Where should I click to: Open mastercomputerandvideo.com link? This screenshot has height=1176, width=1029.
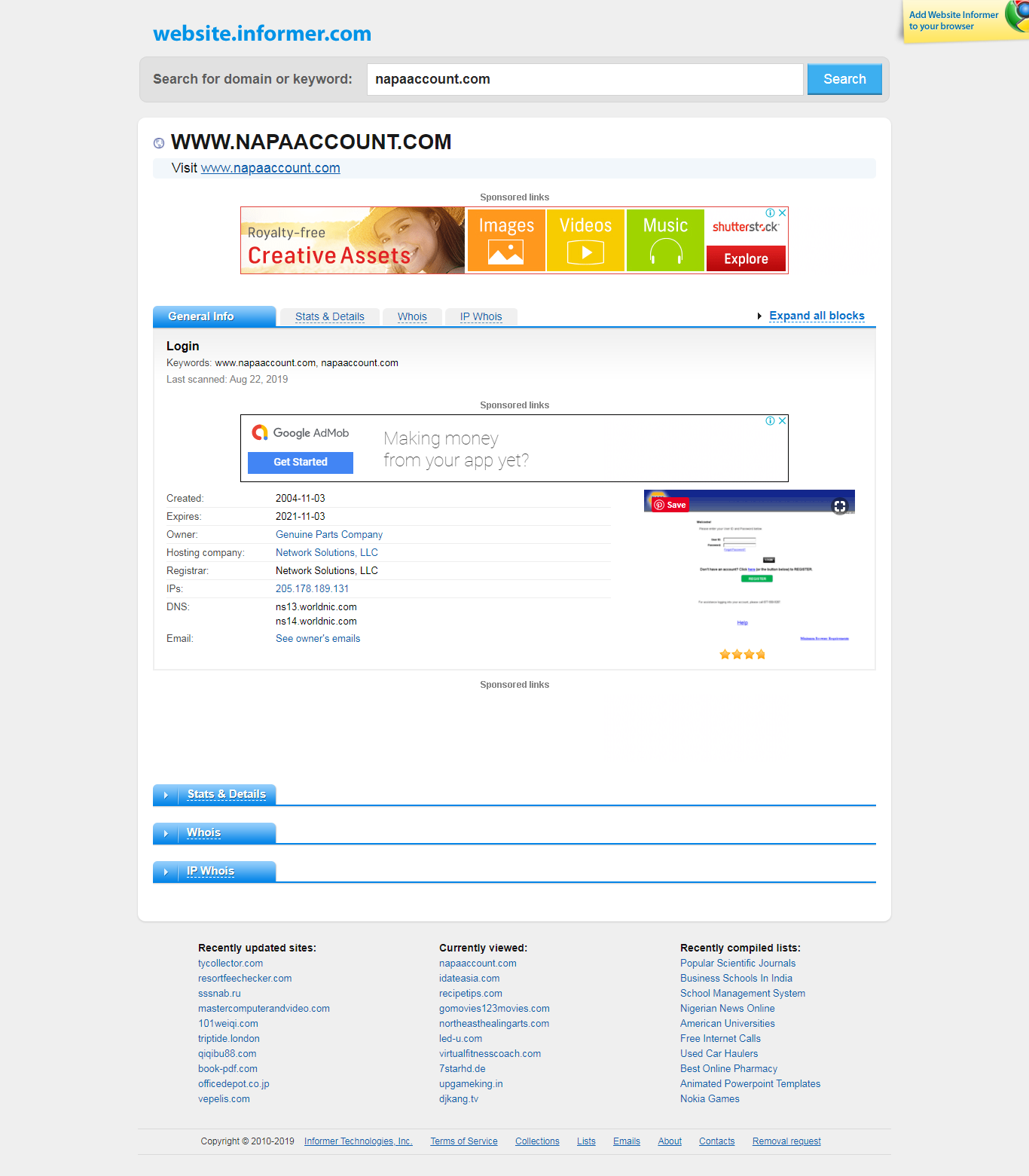click(x=264, y=1009)
